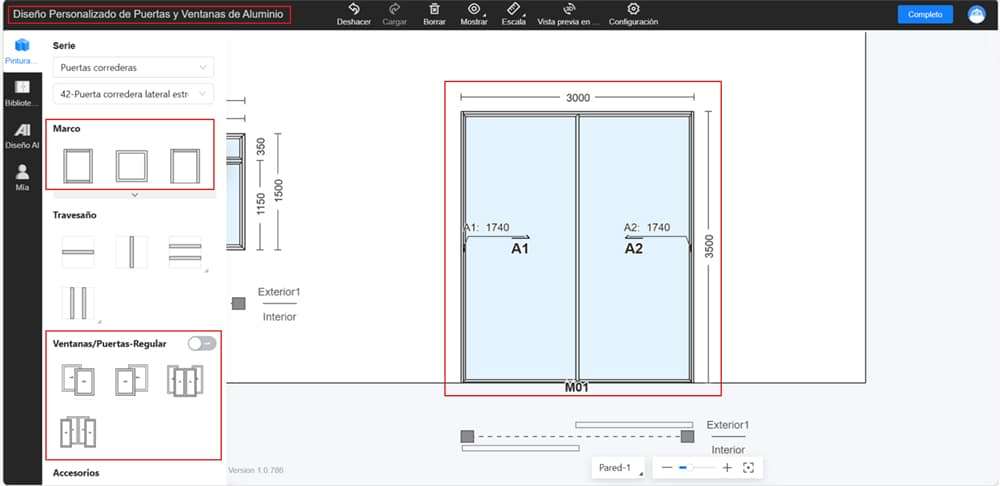The height and width of the screenshot is (486, 1000).
Task: Click right gray handle of plan view
Action: 687,436
